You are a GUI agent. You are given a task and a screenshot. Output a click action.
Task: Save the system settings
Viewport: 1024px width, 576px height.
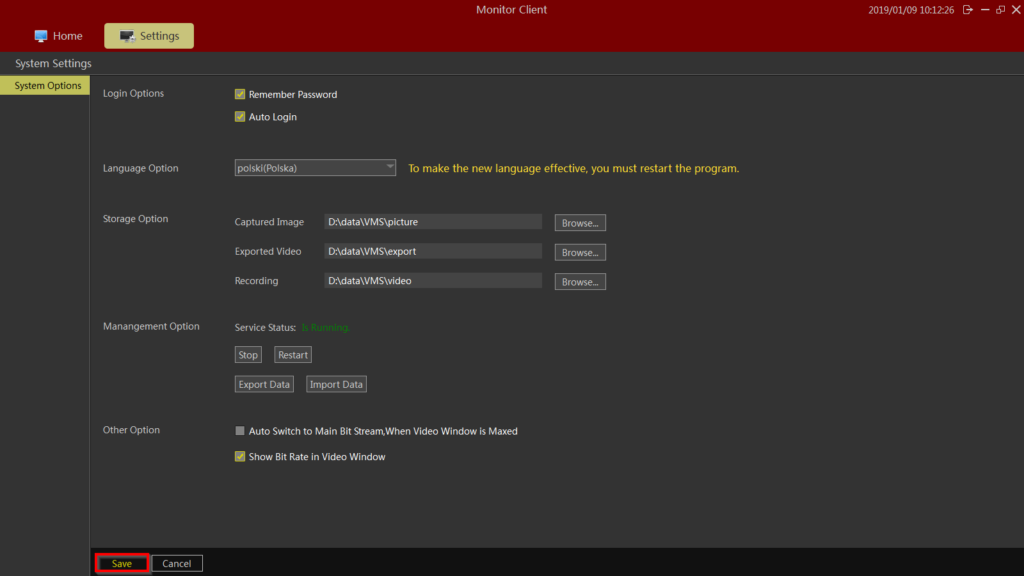point(122,563)
